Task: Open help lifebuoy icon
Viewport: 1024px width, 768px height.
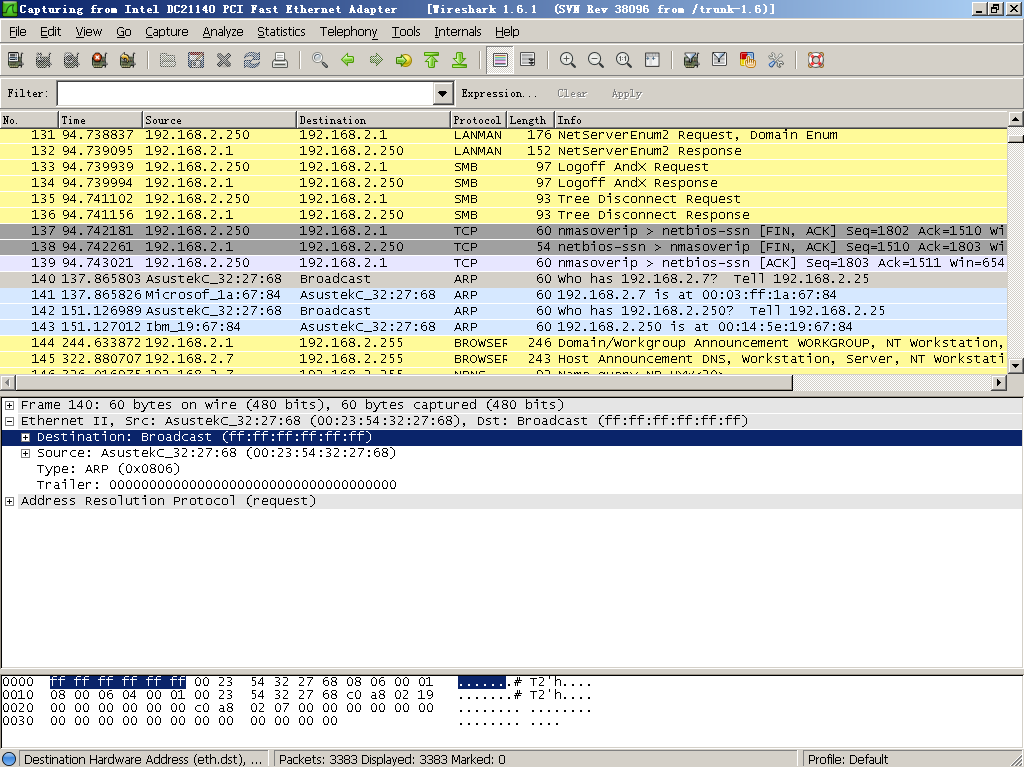Action: (816, 61)
